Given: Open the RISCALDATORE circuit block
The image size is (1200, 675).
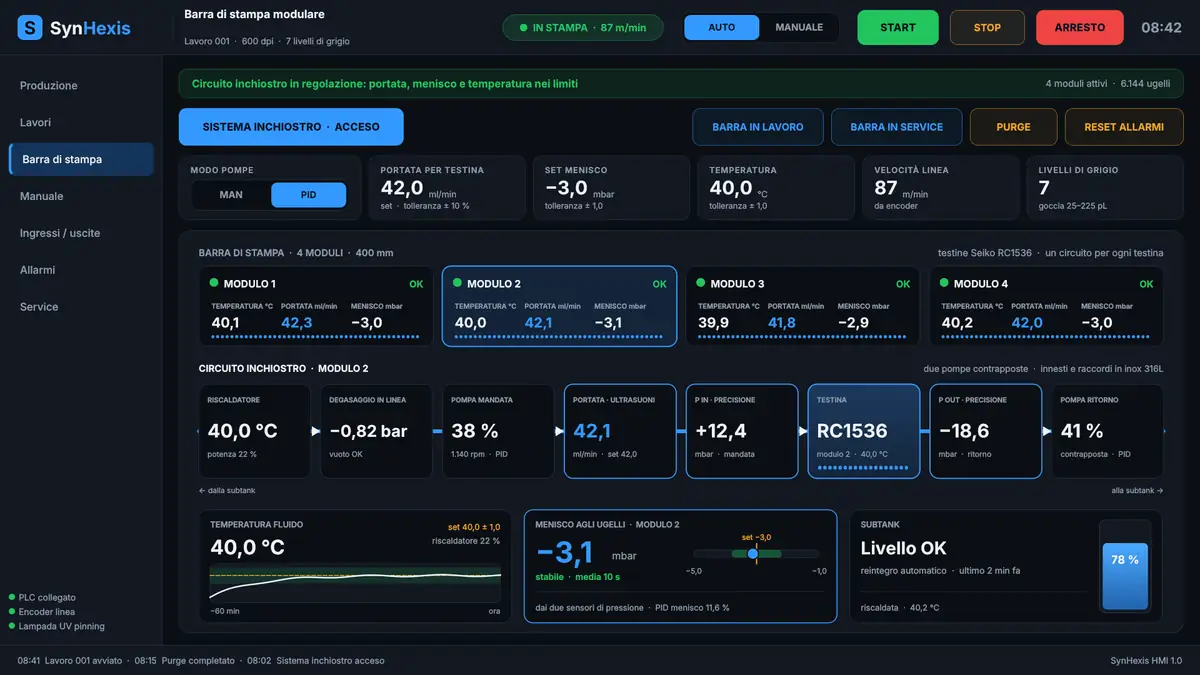Looking at the screenshot, I should point(254,431).
